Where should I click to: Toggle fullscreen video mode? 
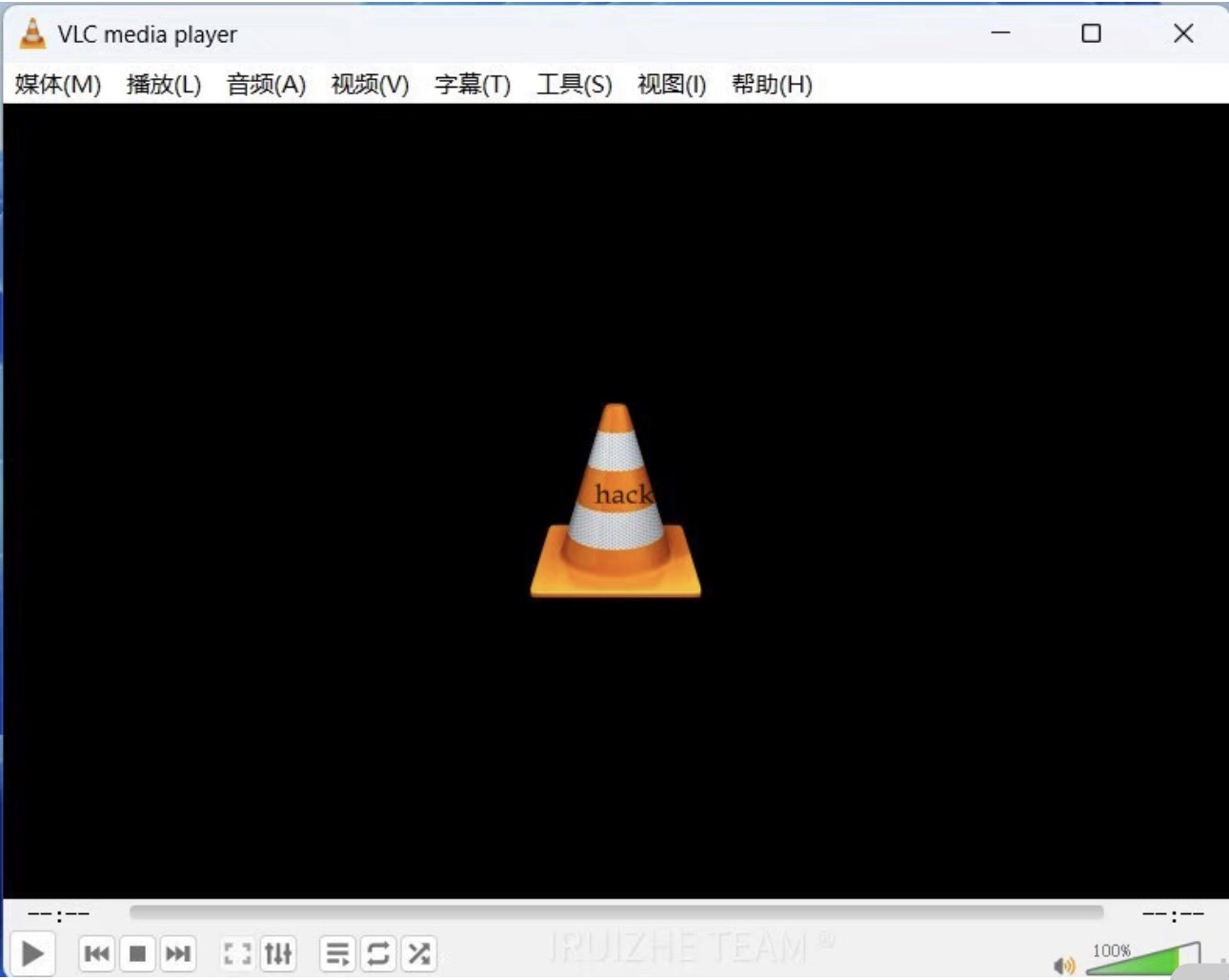(236, 953)
